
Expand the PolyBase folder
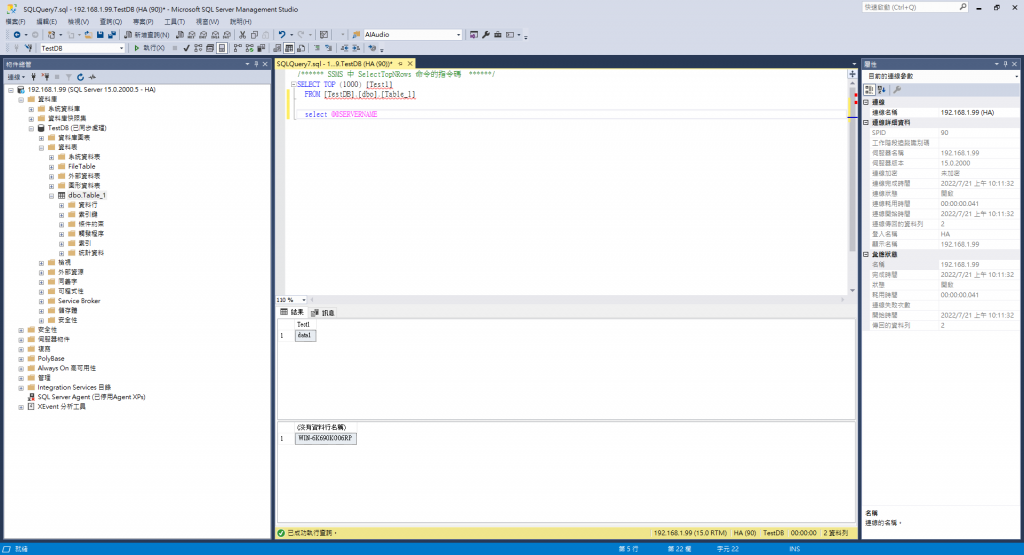[21, 358]
